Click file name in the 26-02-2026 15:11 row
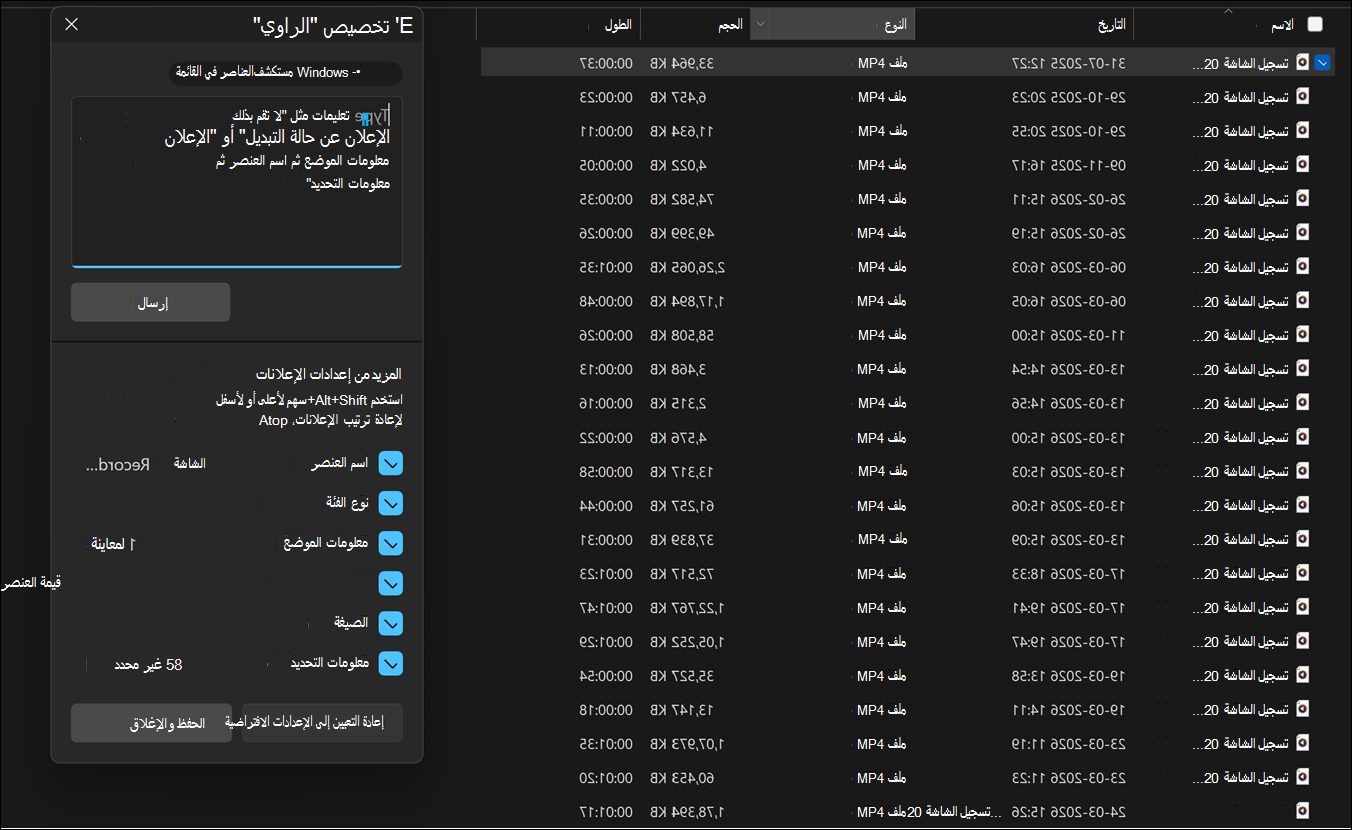Image resolution: width=1352 pixels, height=830 pixels. pos(1241,199)
